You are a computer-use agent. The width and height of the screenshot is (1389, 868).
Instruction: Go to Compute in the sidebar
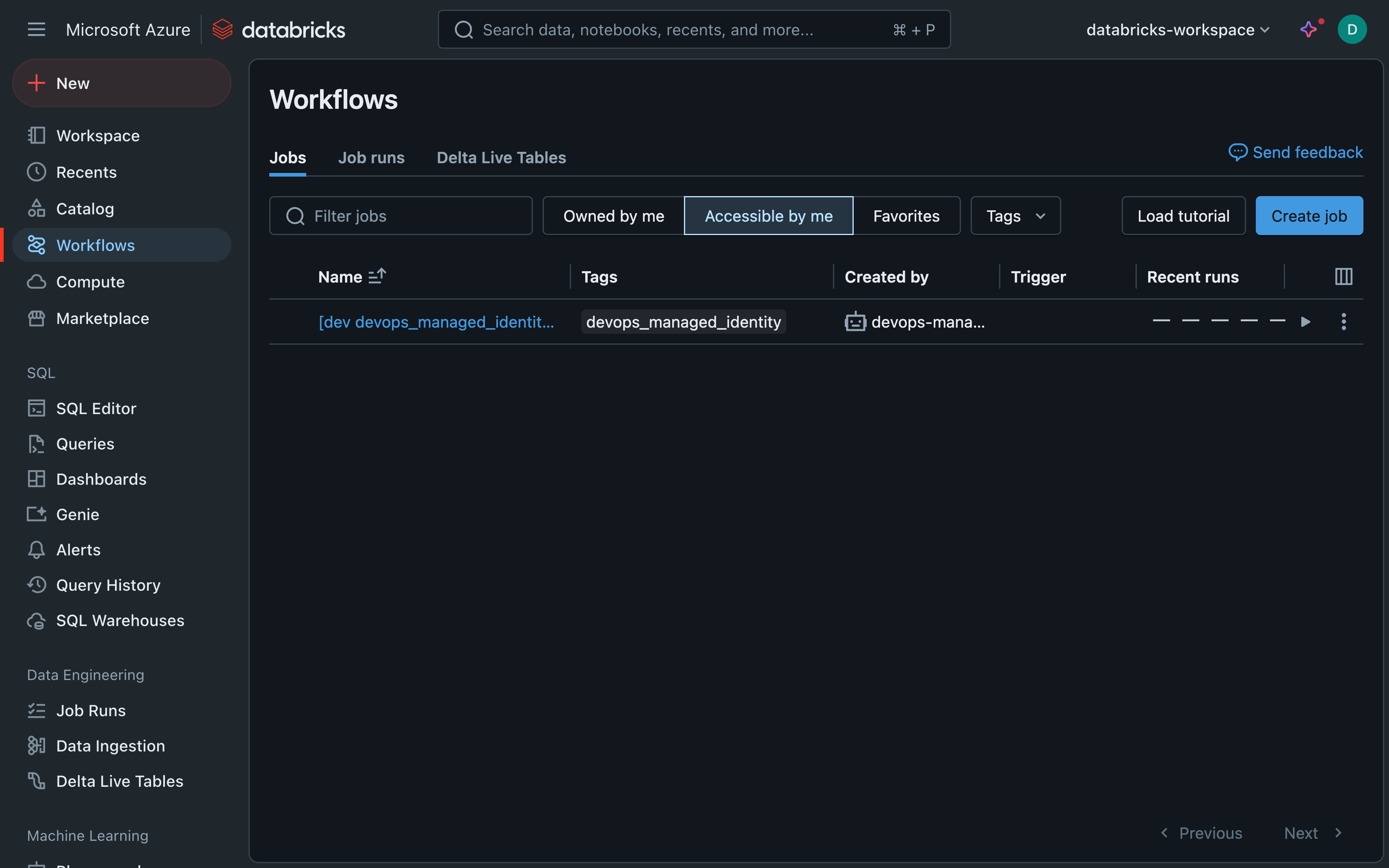pos(90,282)
